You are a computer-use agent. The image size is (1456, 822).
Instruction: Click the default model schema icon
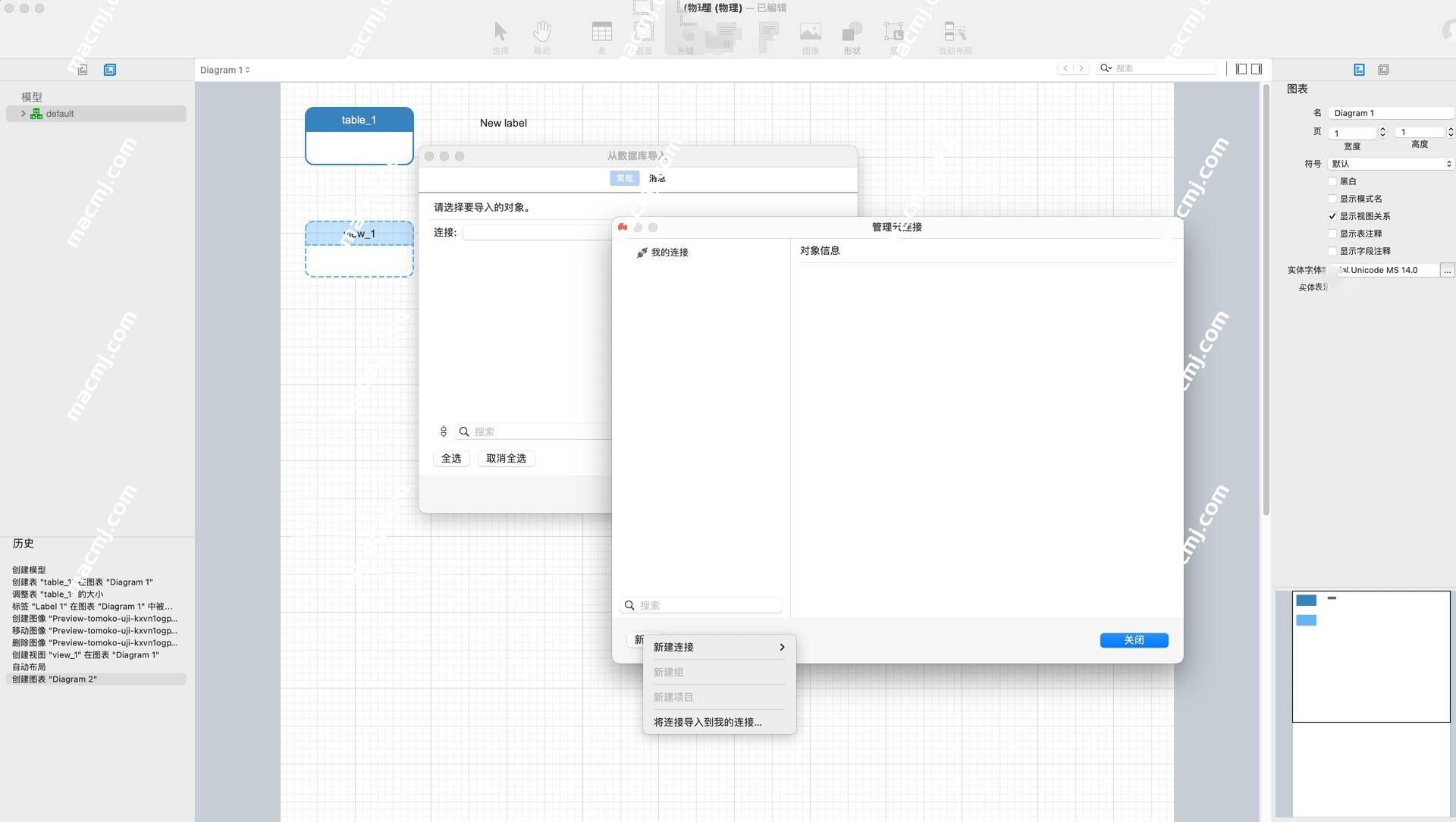[36, 114]
